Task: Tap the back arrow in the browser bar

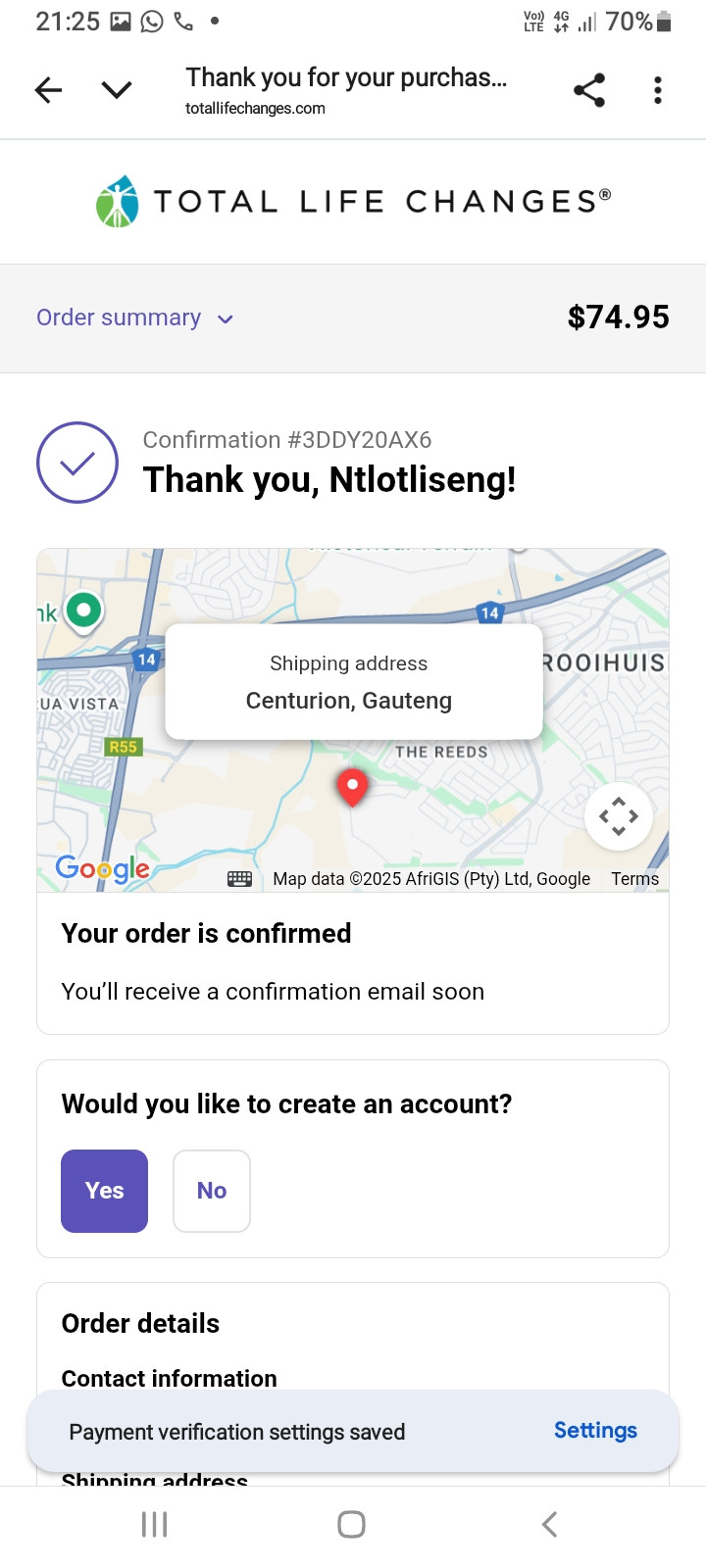Action: tap(48, 91)
